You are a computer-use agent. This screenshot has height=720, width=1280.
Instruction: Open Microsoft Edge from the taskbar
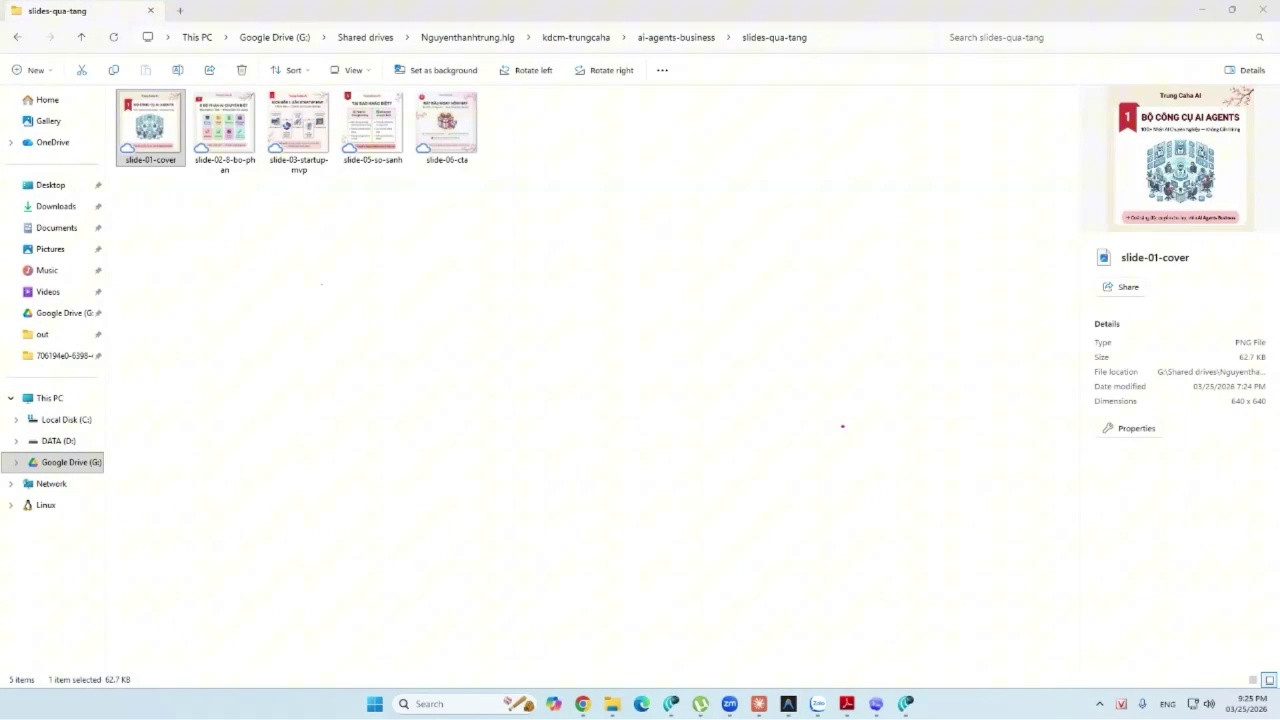[x=642, y=704]
